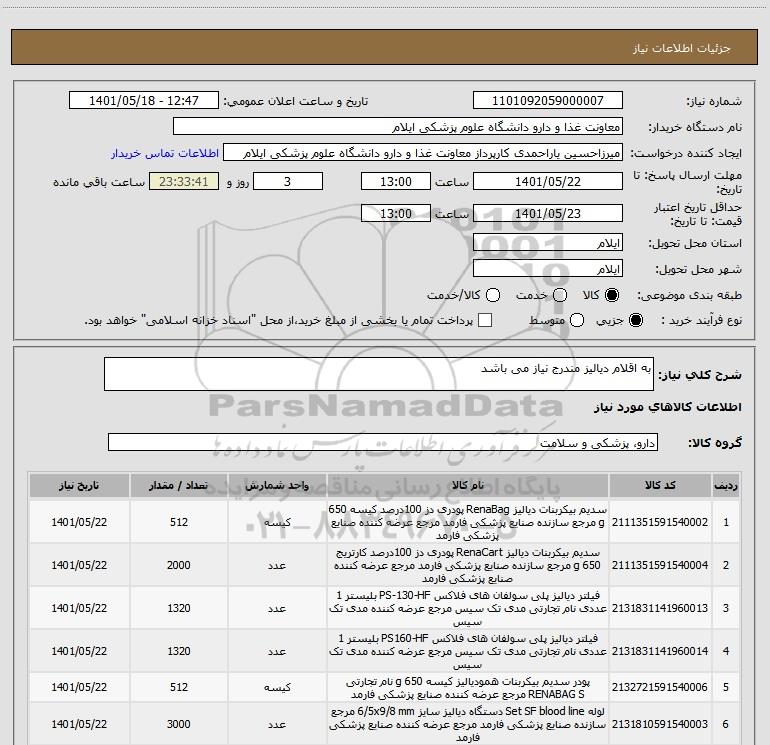Click quantity 2000 in row 2
Image resolution: width=770 pixels, height=745 pixels.
179,565
